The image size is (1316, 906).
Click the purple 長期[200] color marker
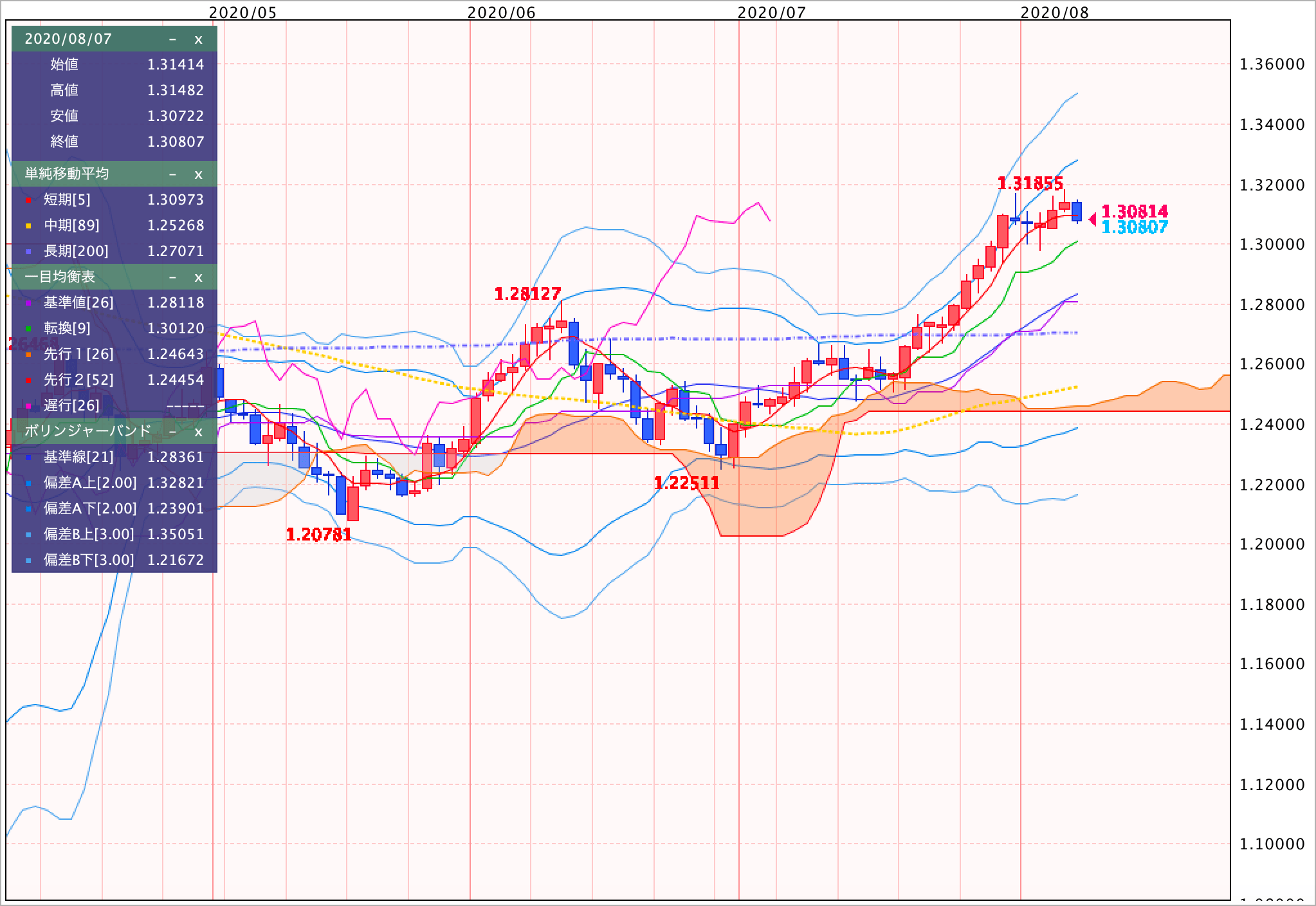tap(28, 252)
